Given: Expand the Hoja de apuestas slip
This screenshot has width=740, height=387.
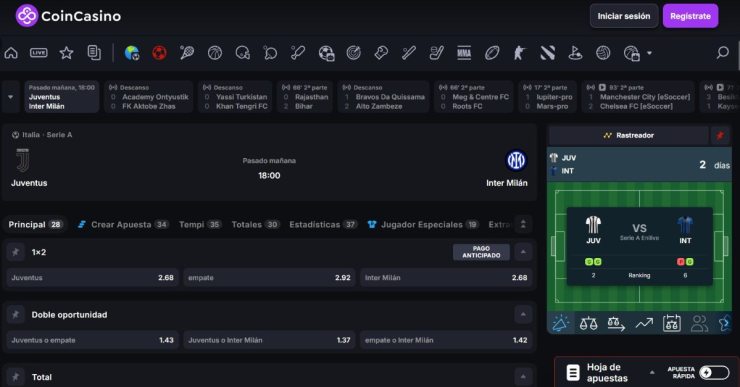Looking at the screenshot, I should pos(652,372).
